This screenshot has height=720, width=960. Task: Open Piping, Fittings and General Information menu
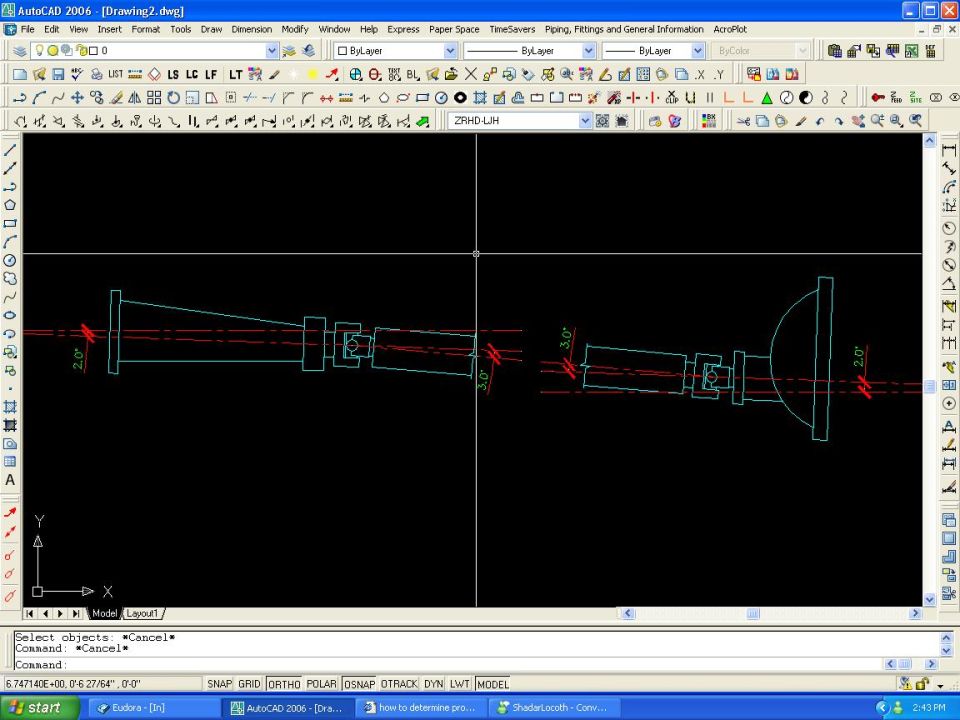pos(624,29)
